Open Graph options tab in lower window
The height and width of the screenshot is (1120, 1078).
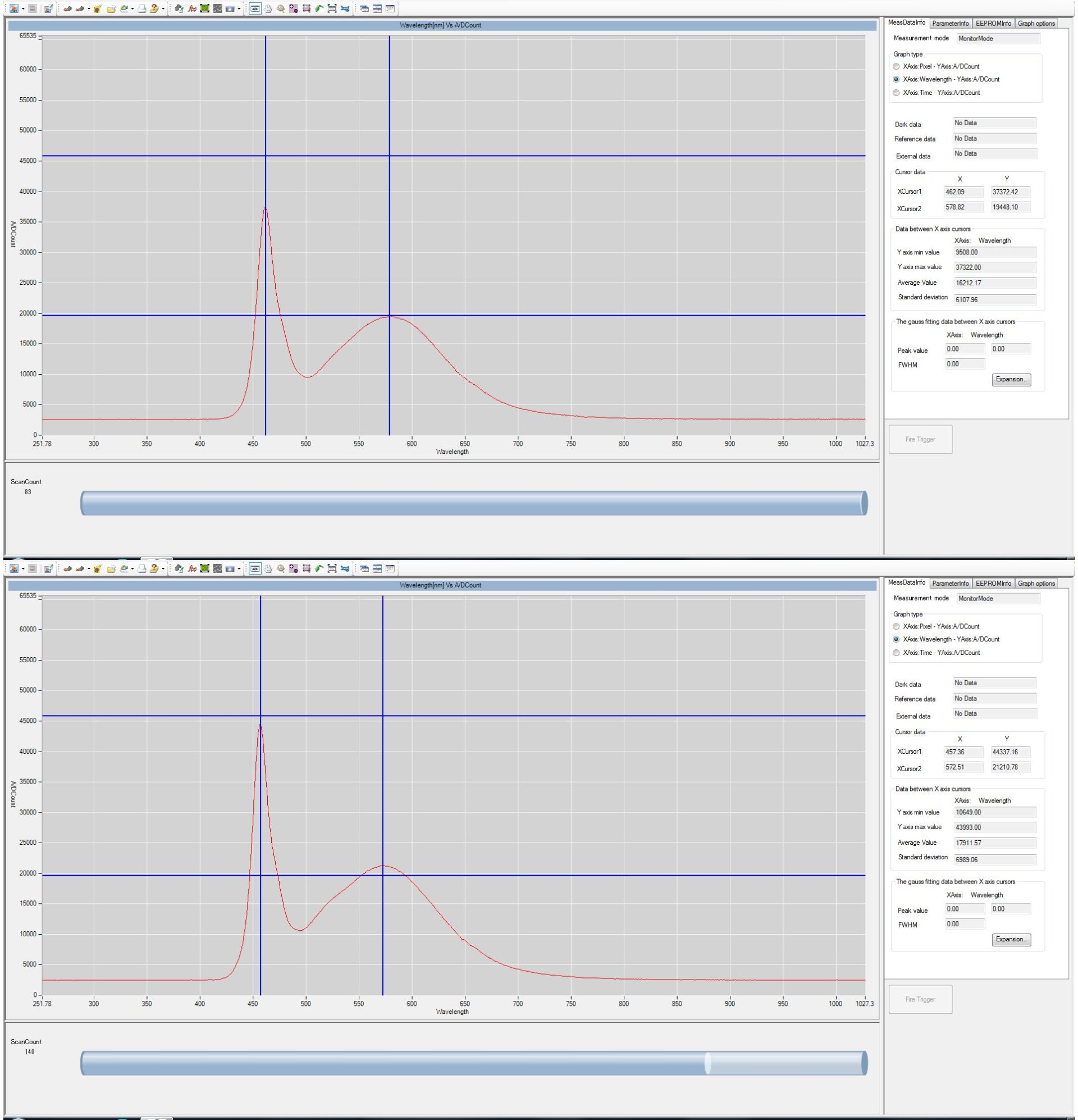pyautogui.click(x=1036, y=584)
